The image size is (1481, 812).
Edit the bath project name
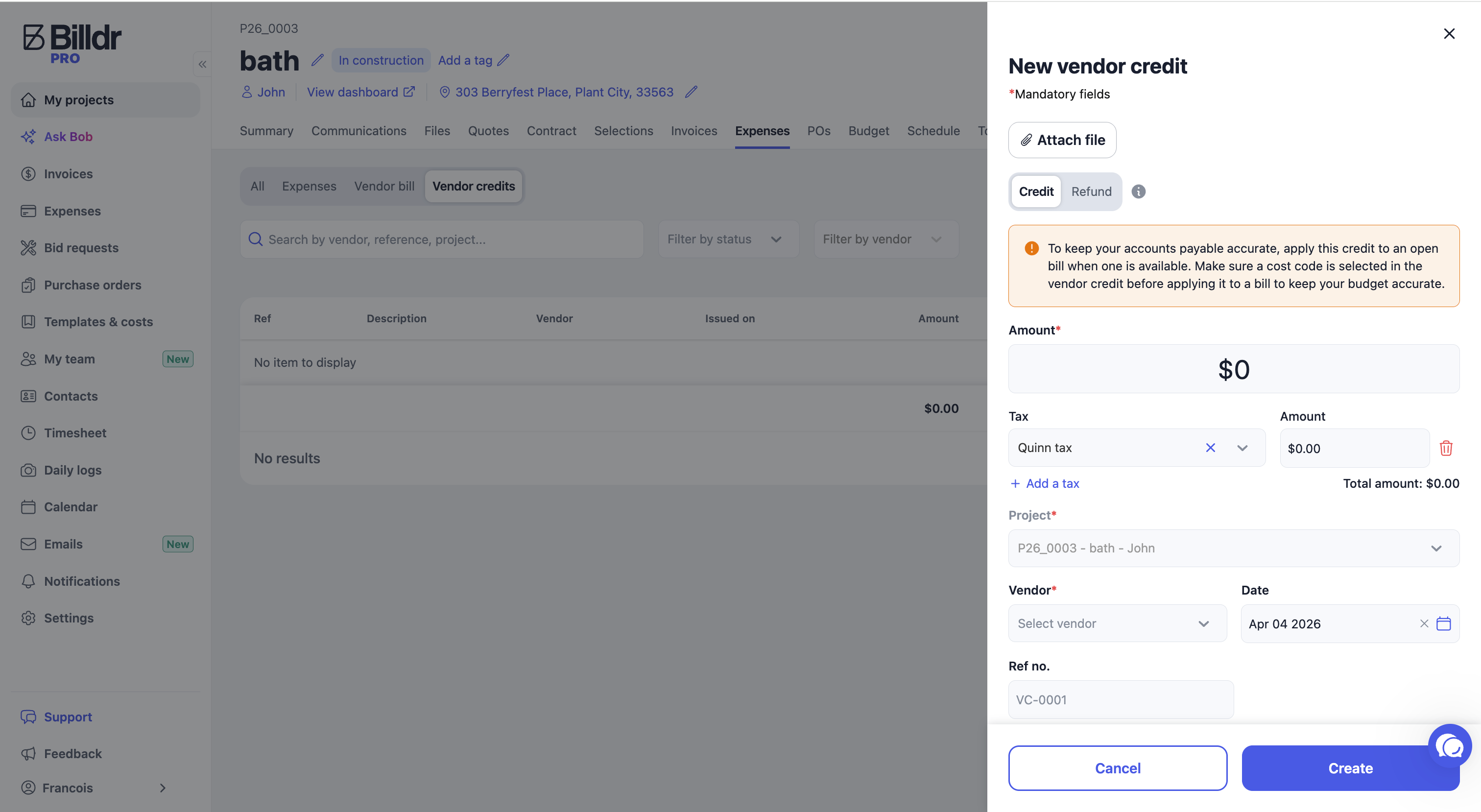coord(317,60)
